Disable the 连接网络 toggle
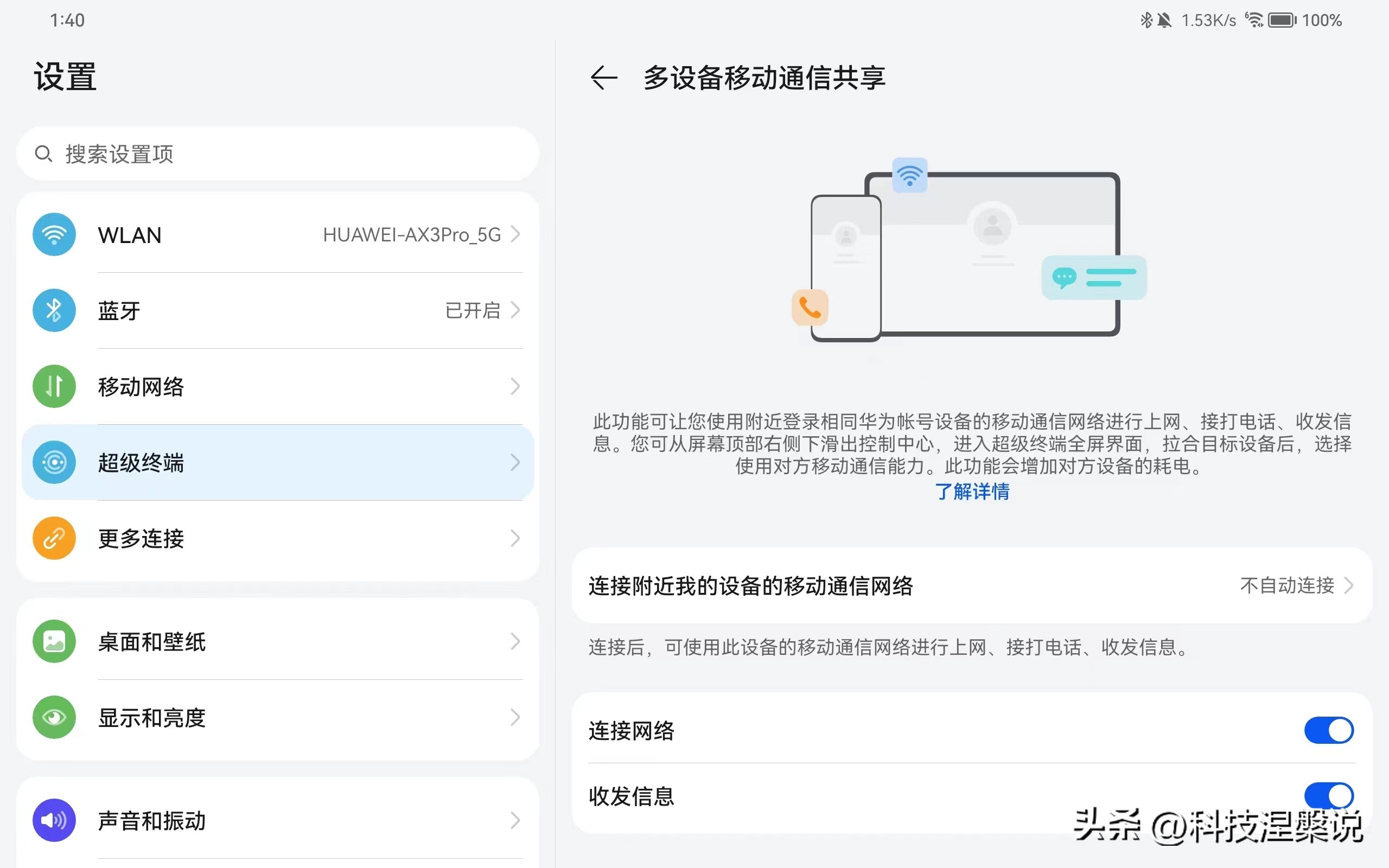The height and width of the screenshot is (868, 1389). coord(1329,730)
